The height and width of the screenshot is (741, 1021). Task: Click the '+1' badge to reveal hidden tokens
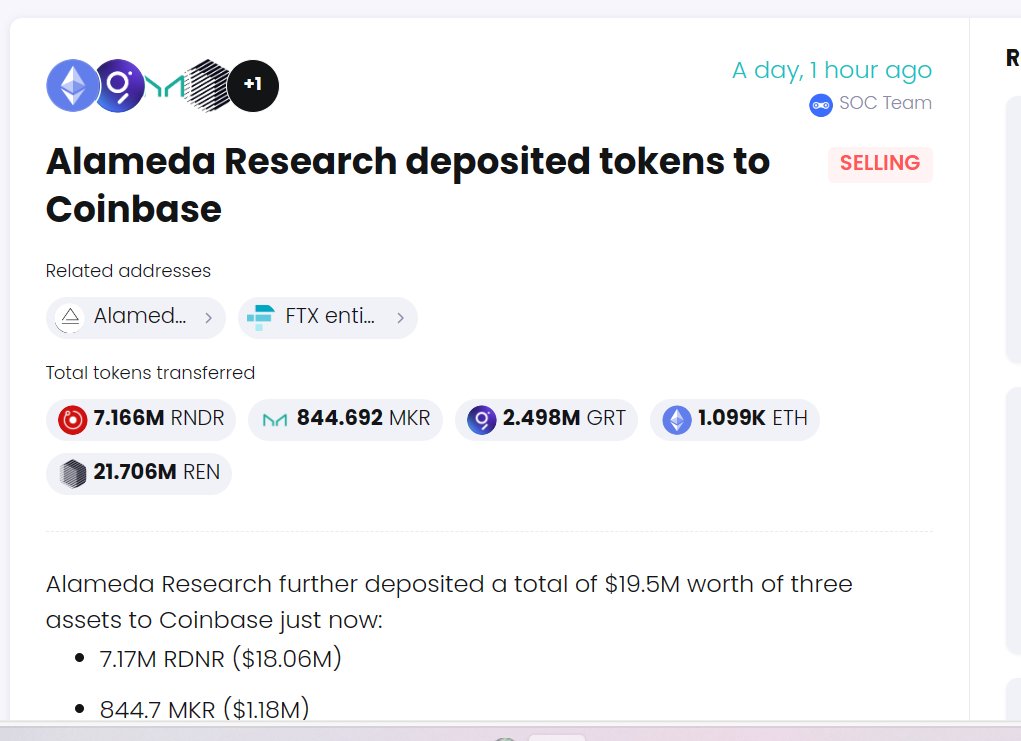(x=253, y=85)
